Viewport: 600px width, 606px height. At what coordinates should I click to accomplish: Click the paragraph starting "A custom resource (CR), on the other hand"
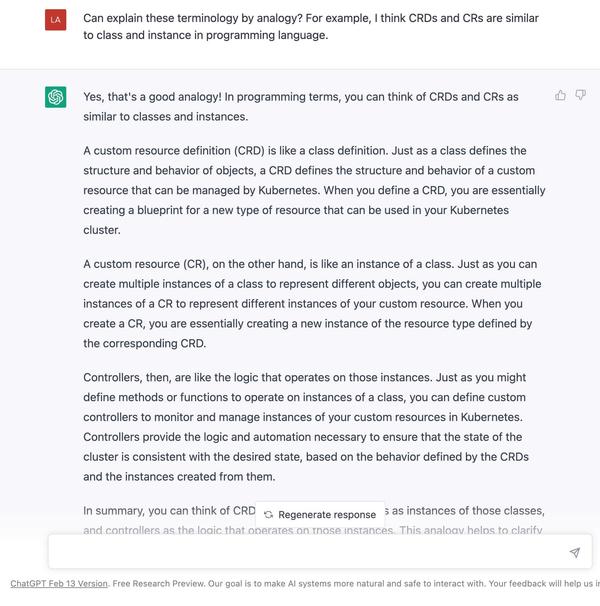[x=312, y=303]
